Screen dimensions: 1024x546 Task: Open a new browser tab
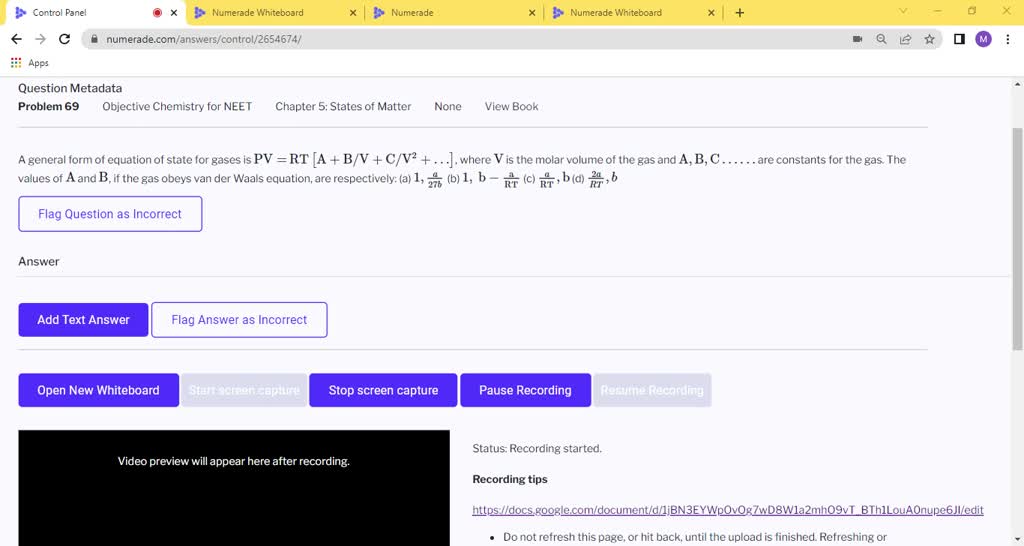pos(739,13)
